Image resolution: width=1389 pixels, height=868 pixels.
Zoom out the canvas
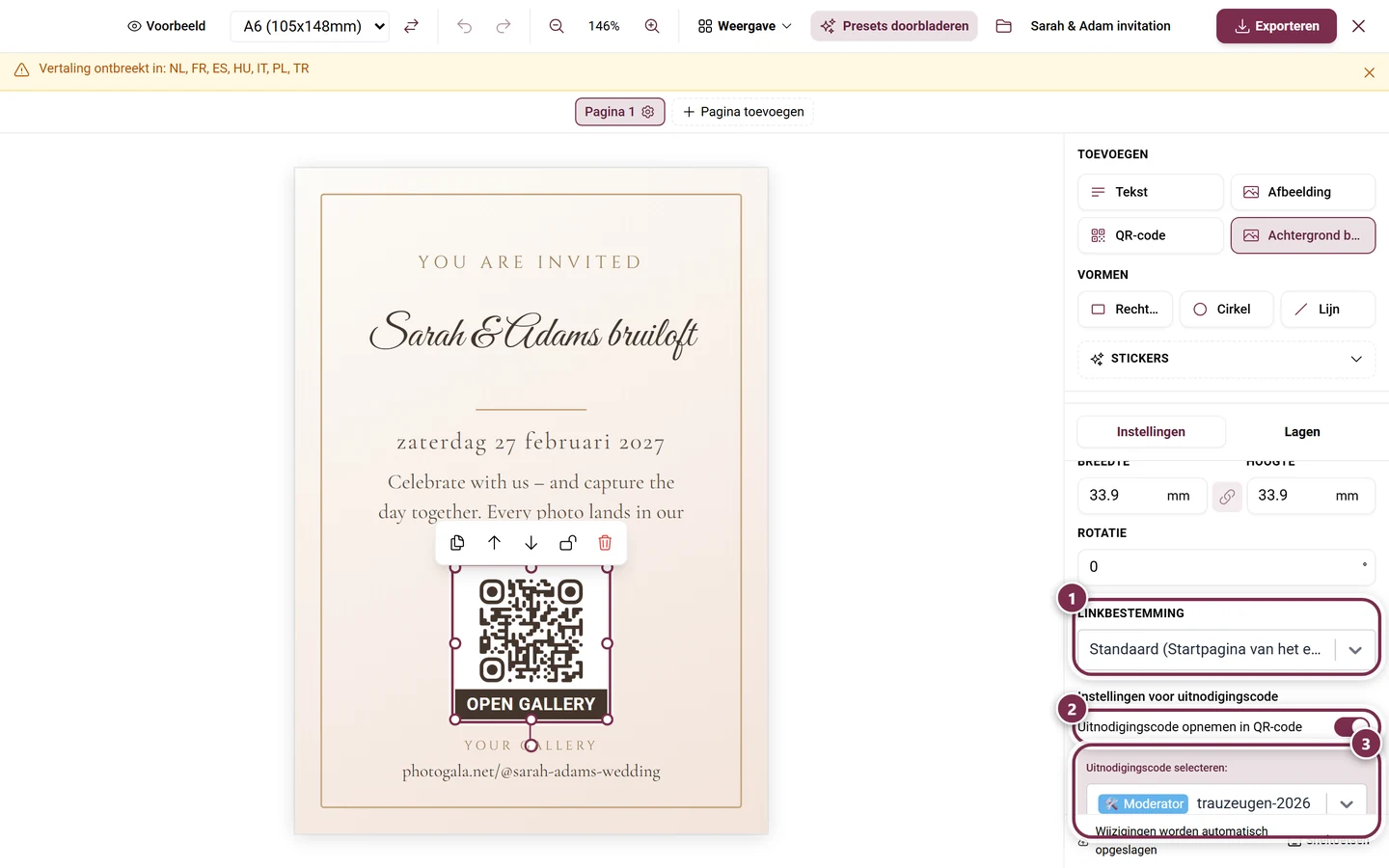pos(557,26)
